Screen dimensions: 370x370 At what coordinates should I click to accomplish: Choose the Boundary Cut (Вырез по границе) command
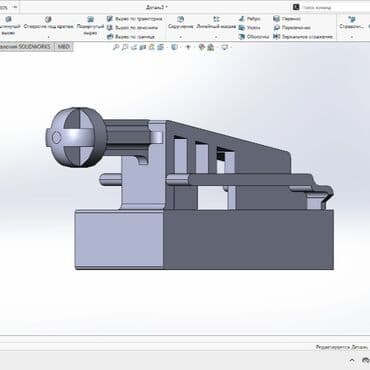131,37
